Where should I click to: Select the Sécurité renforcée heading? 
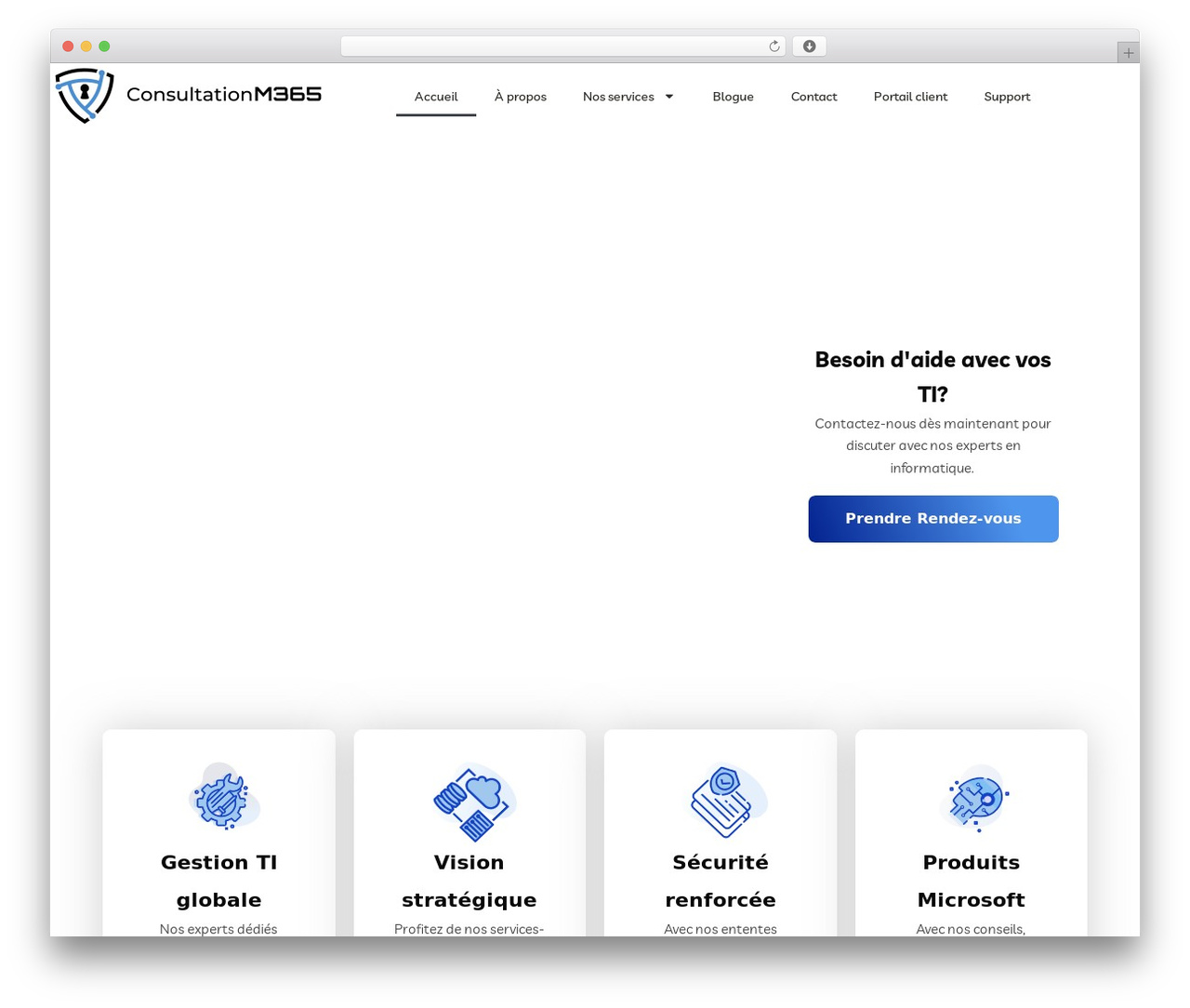tap(721, 881)
